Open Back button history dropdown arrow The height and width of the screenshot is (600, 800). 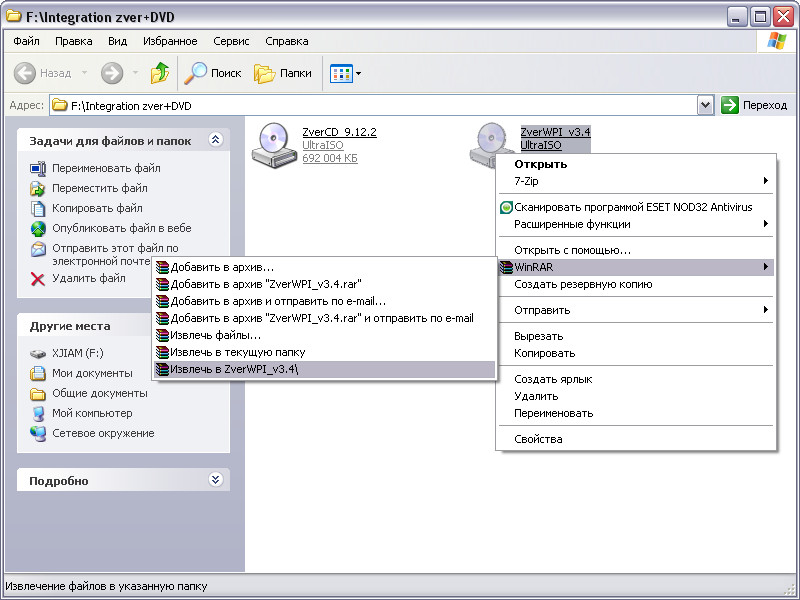(84, 73)
